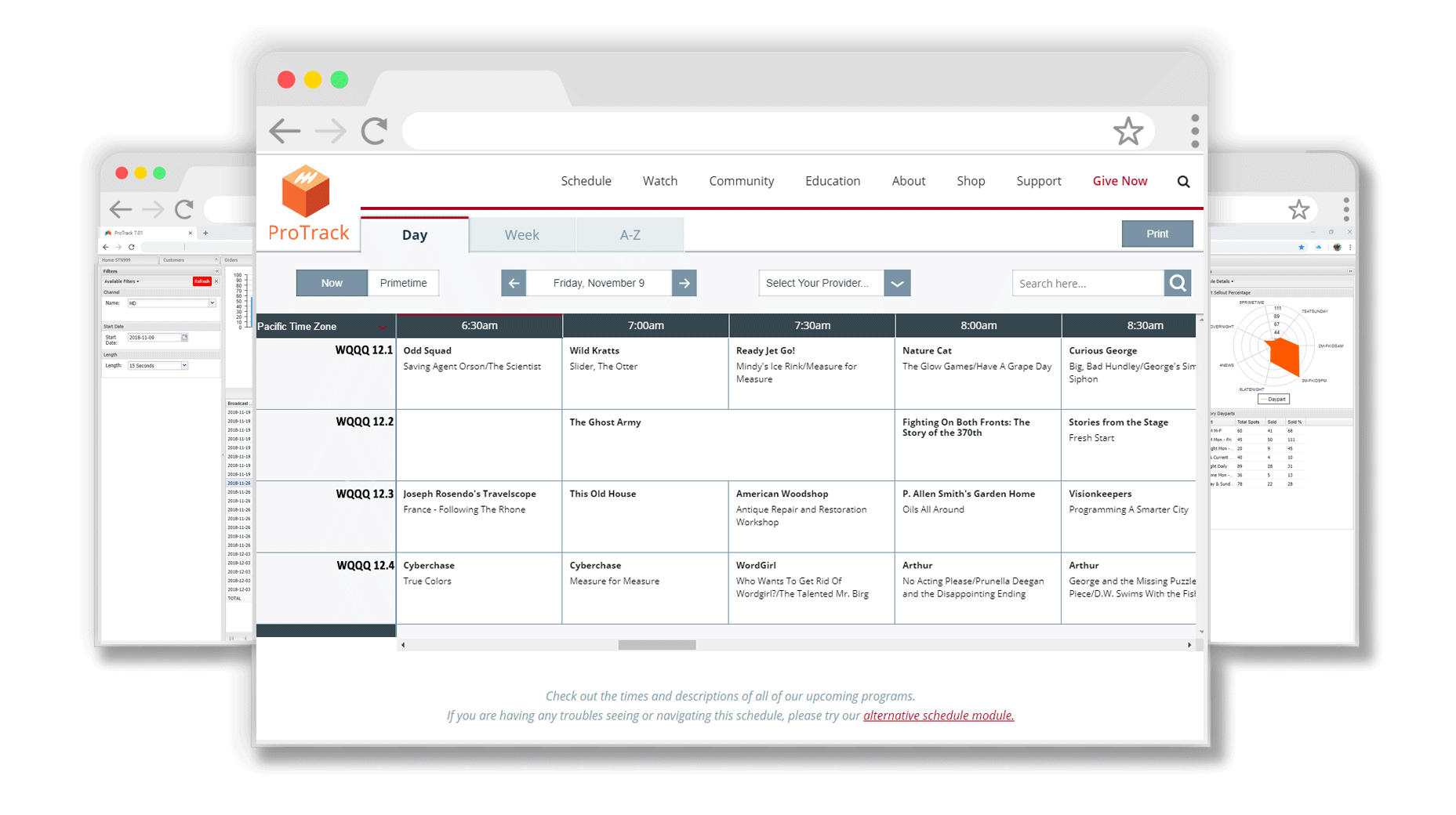Switch to the A-Z tab

coord(630,234)
